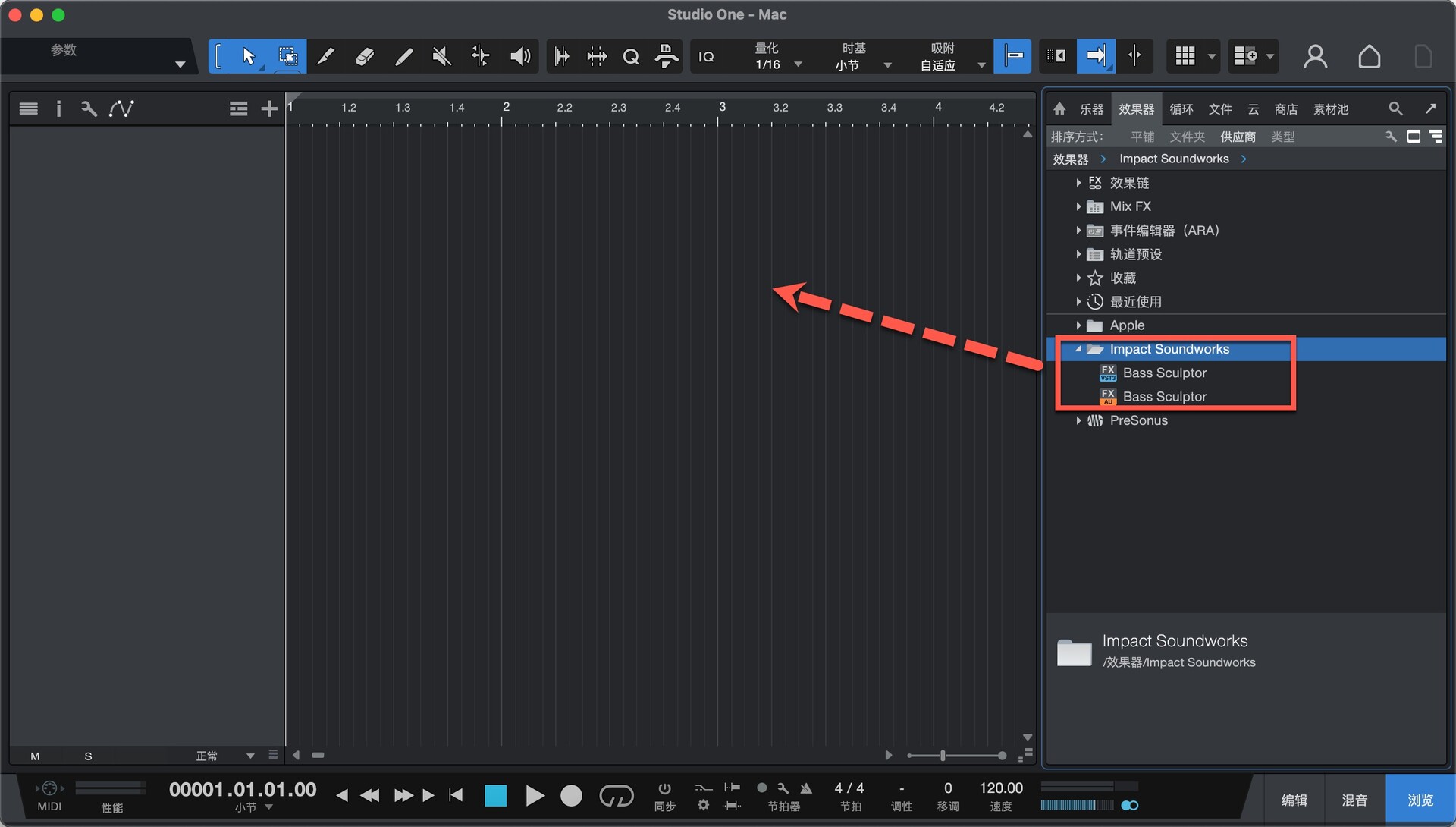
Task: Sort effects by 平铺
Action: coord(1142,137)
